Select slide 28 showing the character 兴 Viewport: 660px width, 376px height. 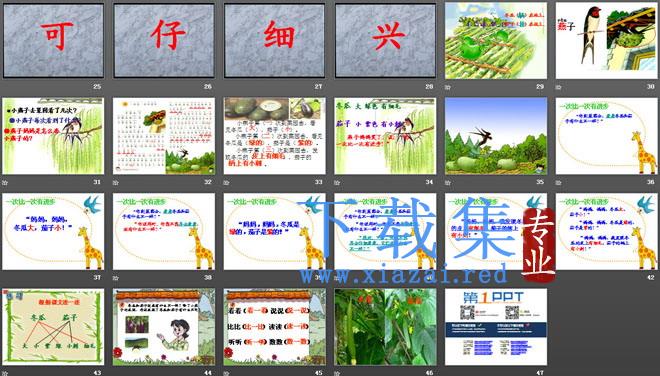pyautogui.click(x=385, y=40)
